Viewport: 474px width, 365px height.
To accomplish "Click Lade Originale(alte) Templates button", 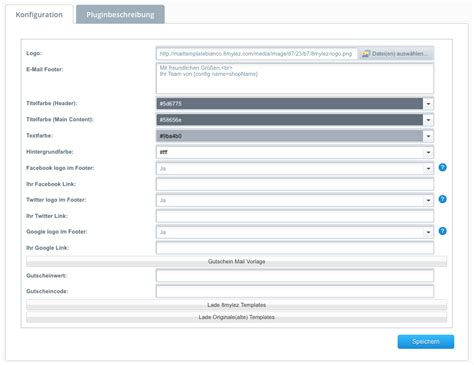I will [237, 317].
